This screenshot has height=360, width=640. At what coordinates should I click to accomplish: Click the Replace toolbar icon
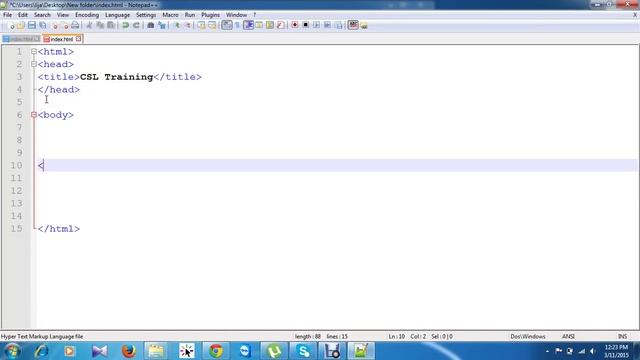pos(162,25)
